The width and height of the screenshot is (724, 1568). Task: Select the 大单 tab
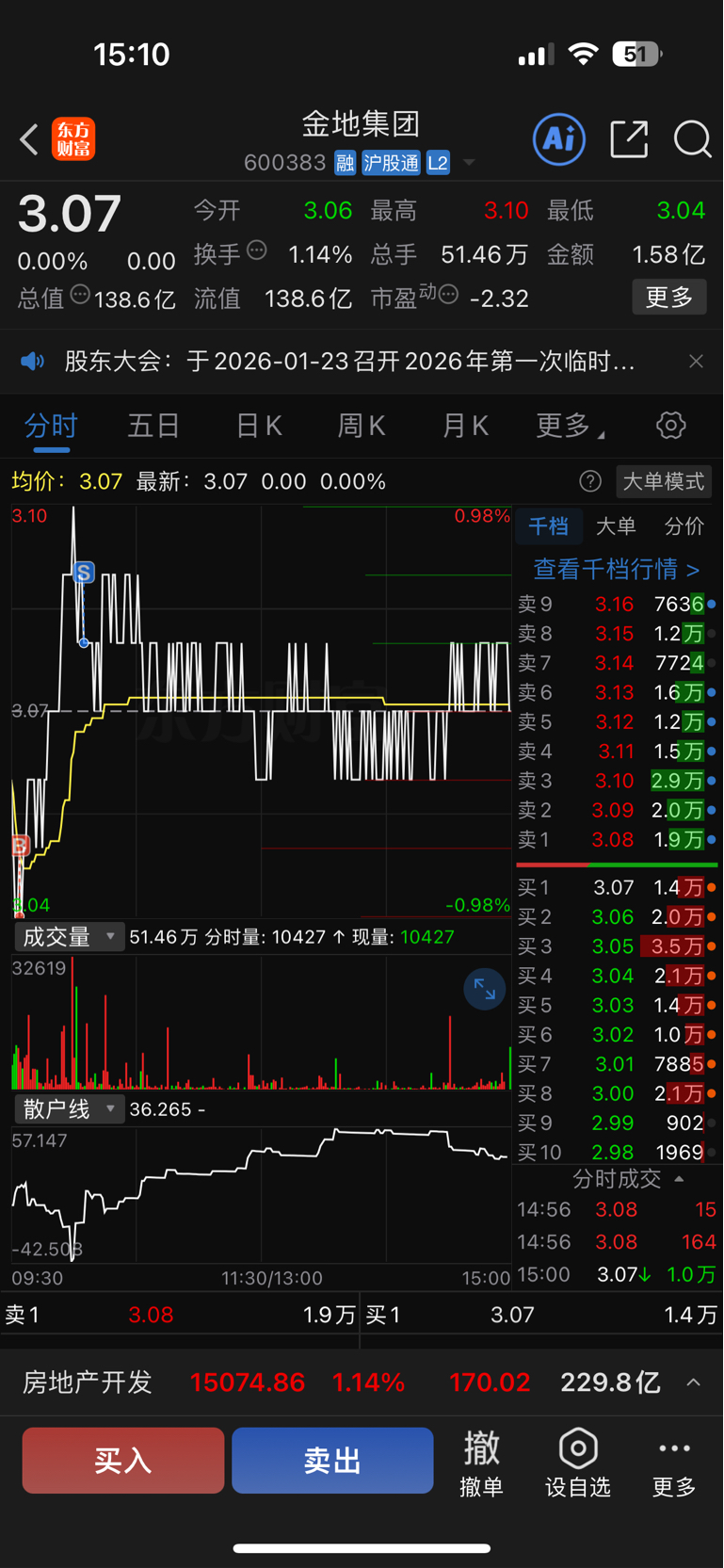616,526
